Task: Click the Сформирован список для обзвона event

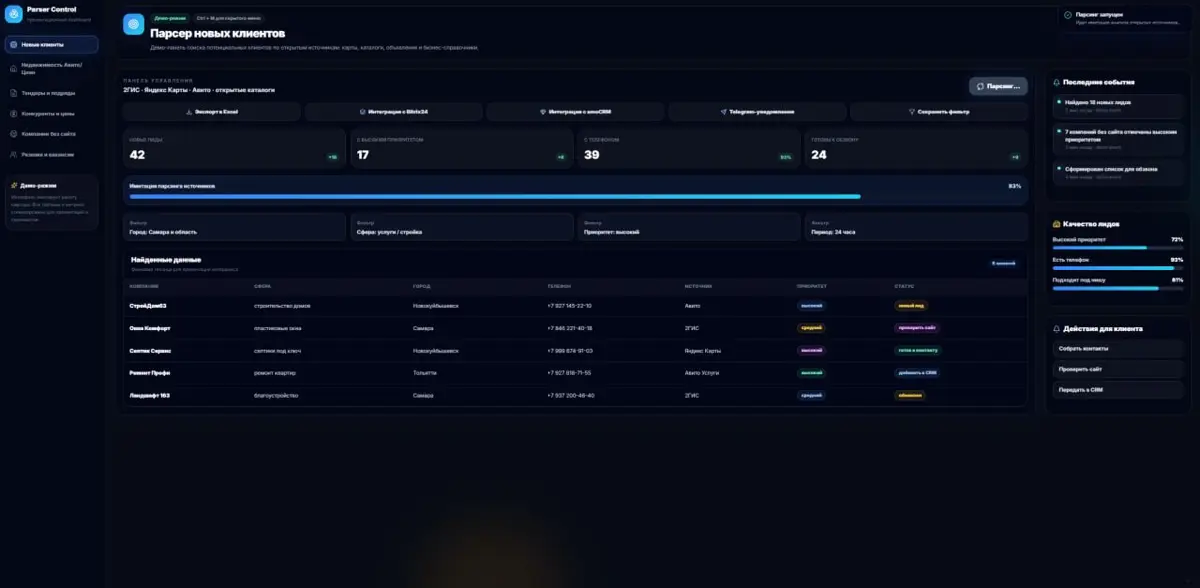Action: [x=1118, y=172]
